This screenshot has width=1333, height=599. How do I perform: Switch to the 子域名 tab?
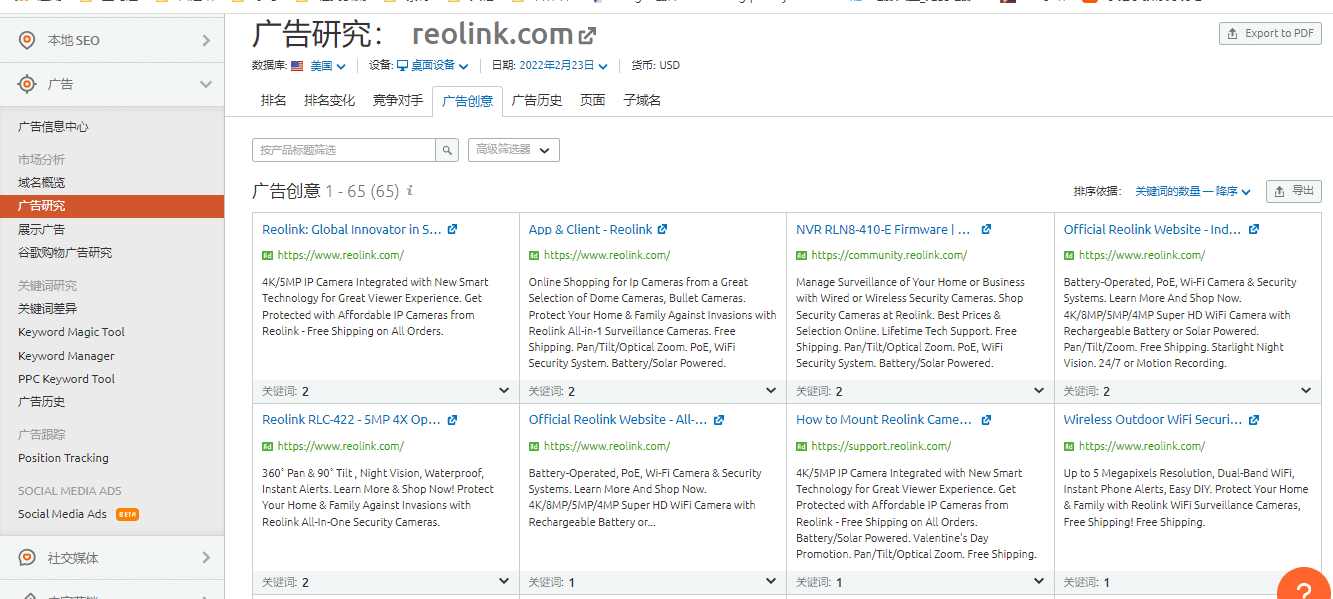click(x=642, y=100)
